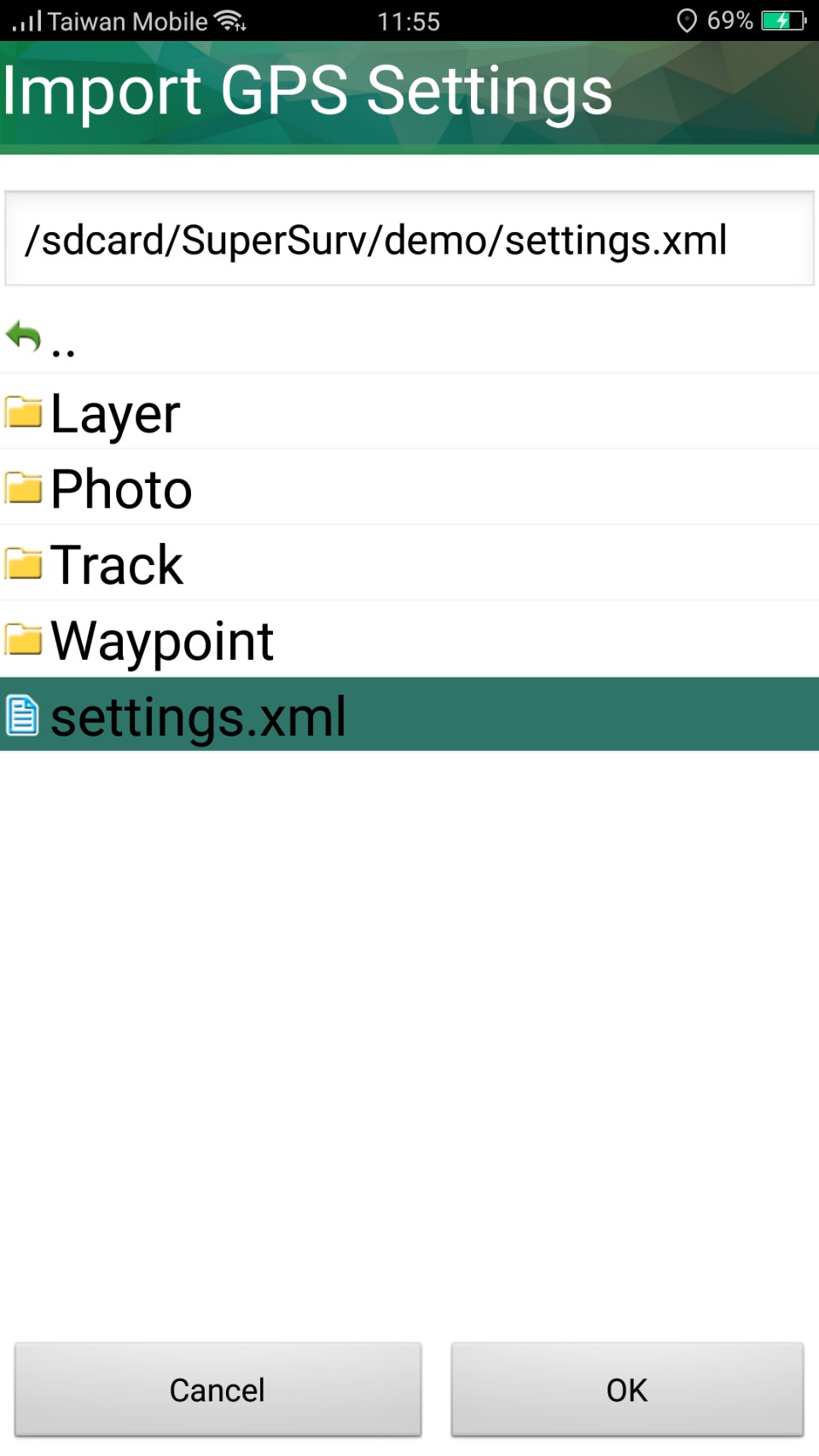Open the Track folder
819x1456 pixels.
click(x=409, y=564)
